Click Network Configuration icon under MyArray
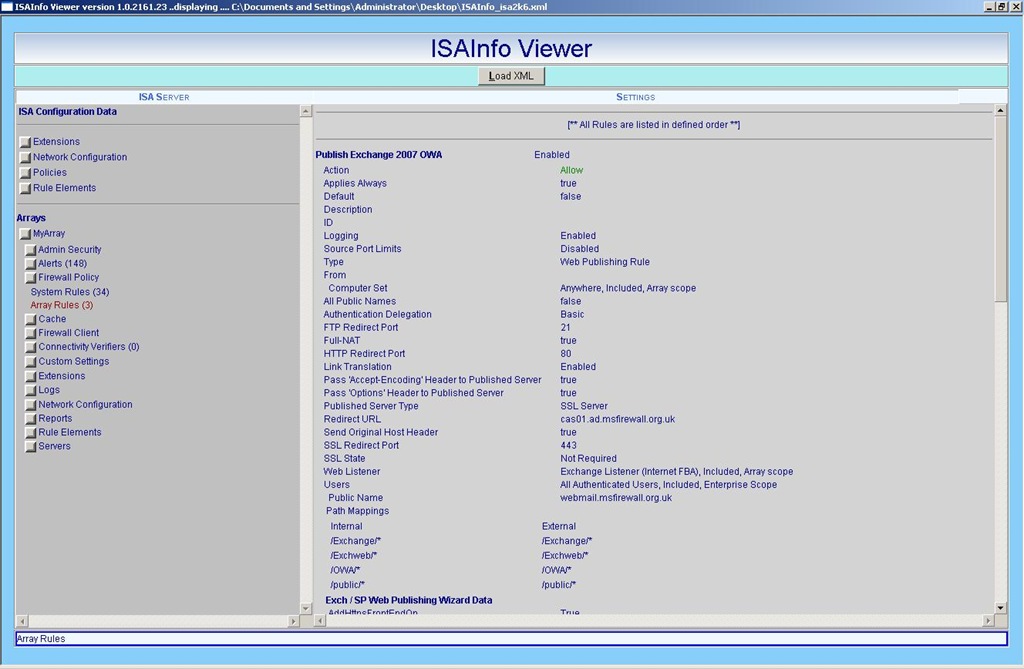Viewport: 1024px width, 669px height. point(31,405)
